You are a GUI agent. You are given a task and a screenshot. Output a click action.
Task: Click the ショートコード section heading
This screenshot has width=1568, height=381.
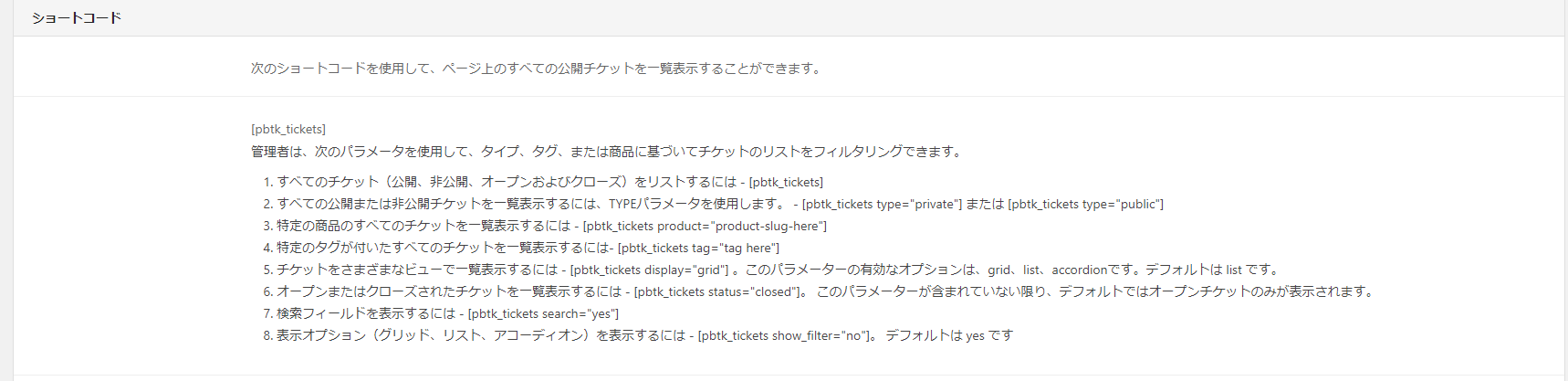(77, 18)
